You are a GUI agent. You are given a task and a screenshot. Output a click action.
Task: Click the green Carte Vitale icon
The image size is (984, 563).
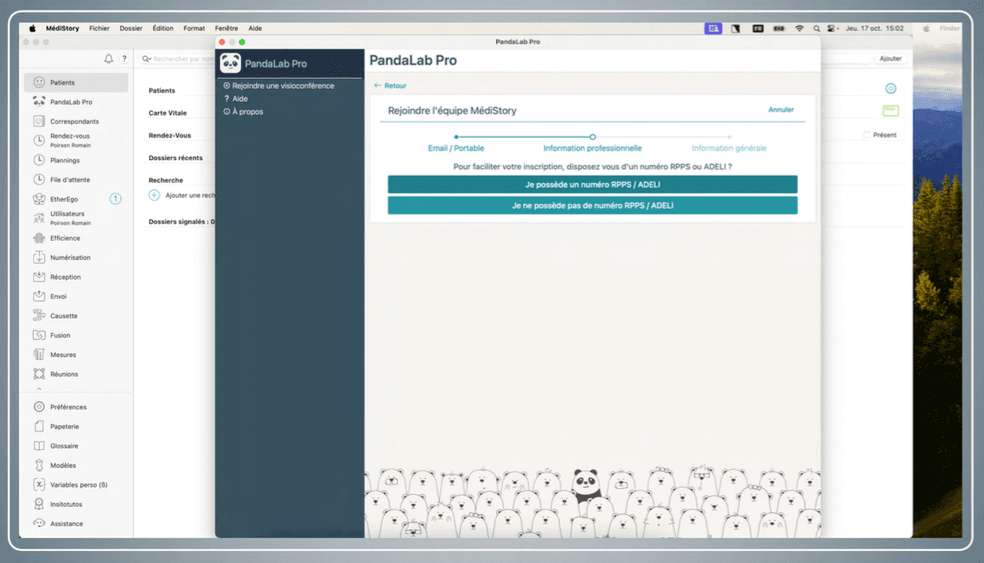pyautogui.click(x=890, y=111)
